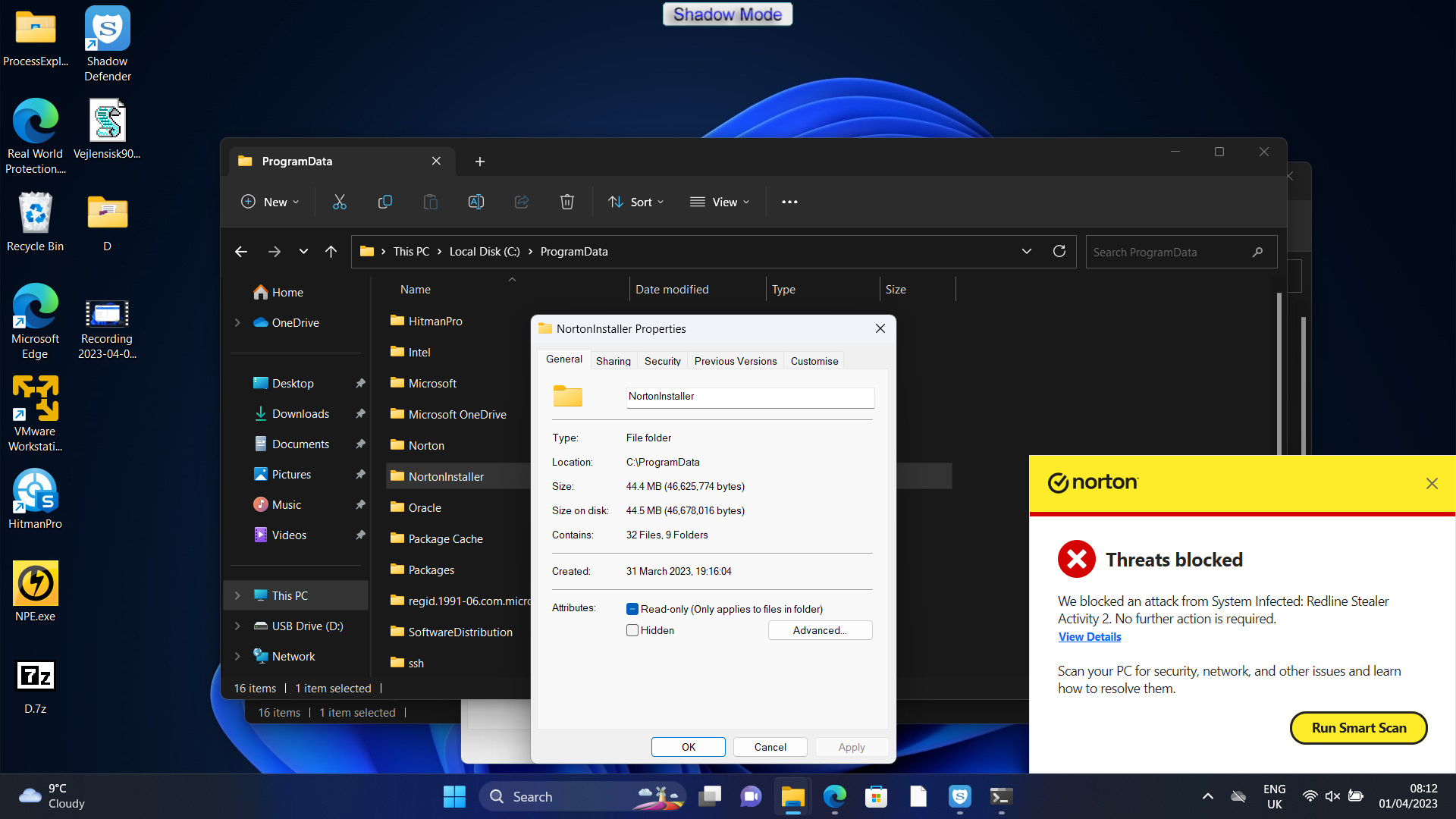Open Microsoft Edge from the taskbar
The image size is (1456, 819).
pyautogui.click(x=834, y=796)
